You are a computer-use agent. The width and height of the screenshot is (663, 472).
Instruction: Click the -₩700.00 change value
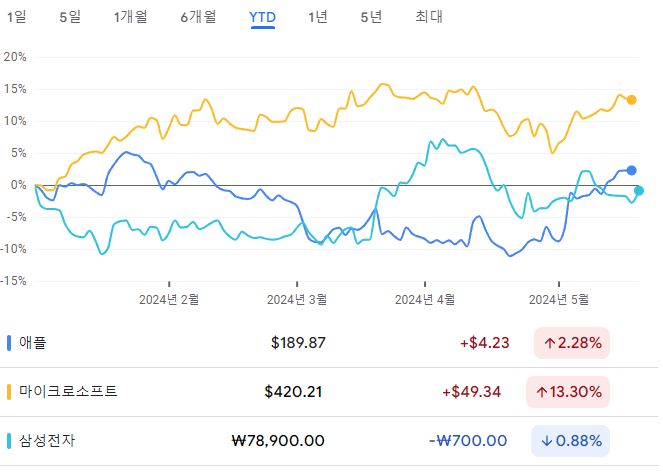(468, 441)
